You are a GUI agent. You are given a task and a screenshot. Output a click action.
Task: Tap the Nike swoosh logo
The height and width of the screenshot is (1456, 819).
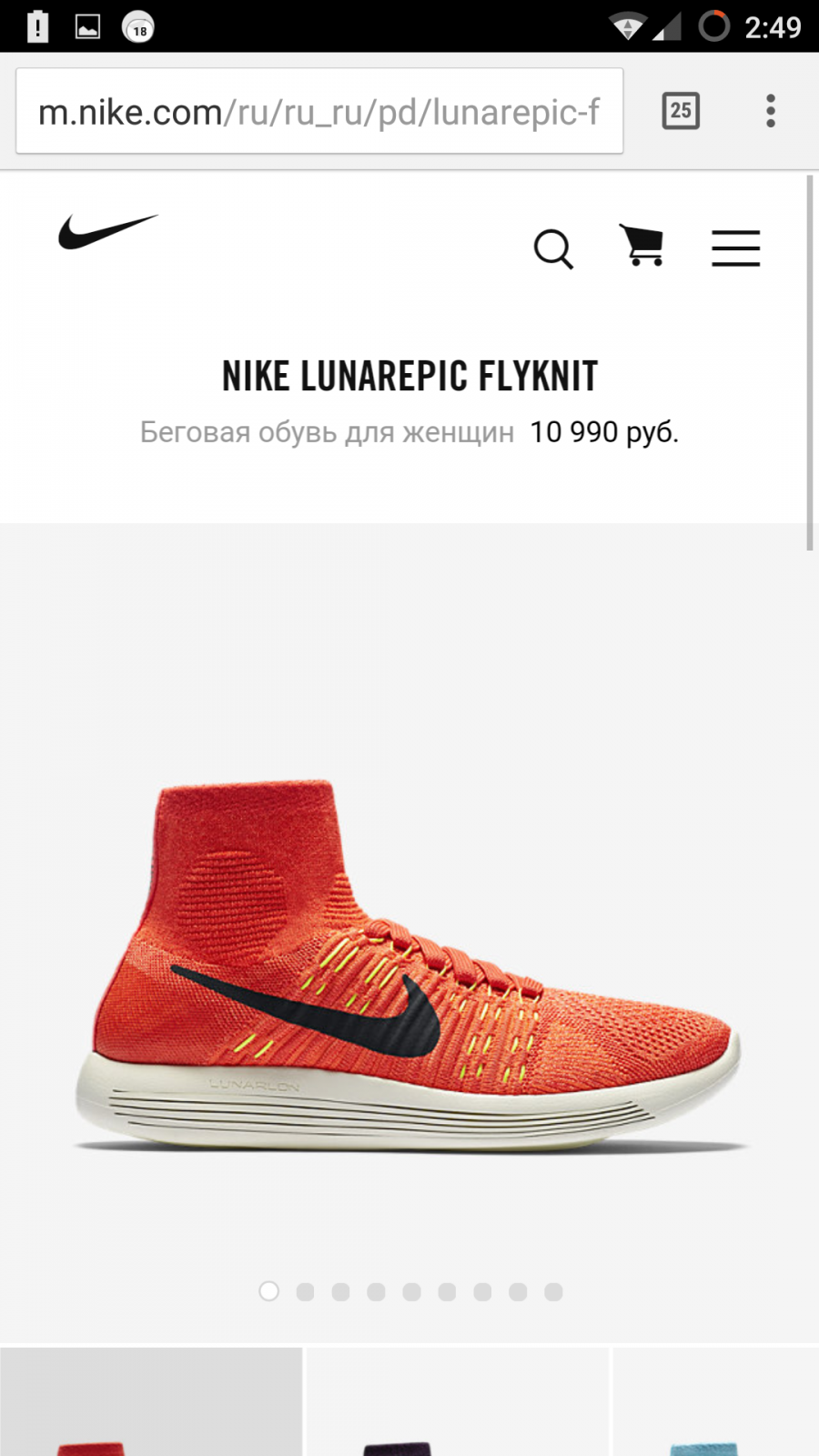(108, 232)
